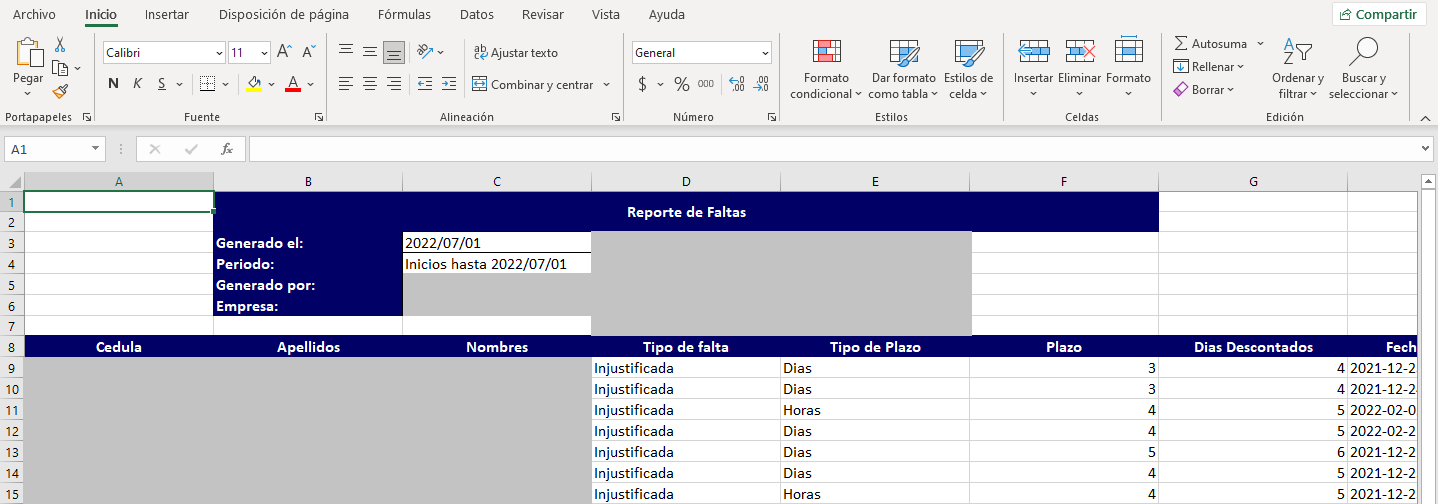Switch to the Archivo tab
This screenshot has height=504, width=1438.
(x=34, y=15)
